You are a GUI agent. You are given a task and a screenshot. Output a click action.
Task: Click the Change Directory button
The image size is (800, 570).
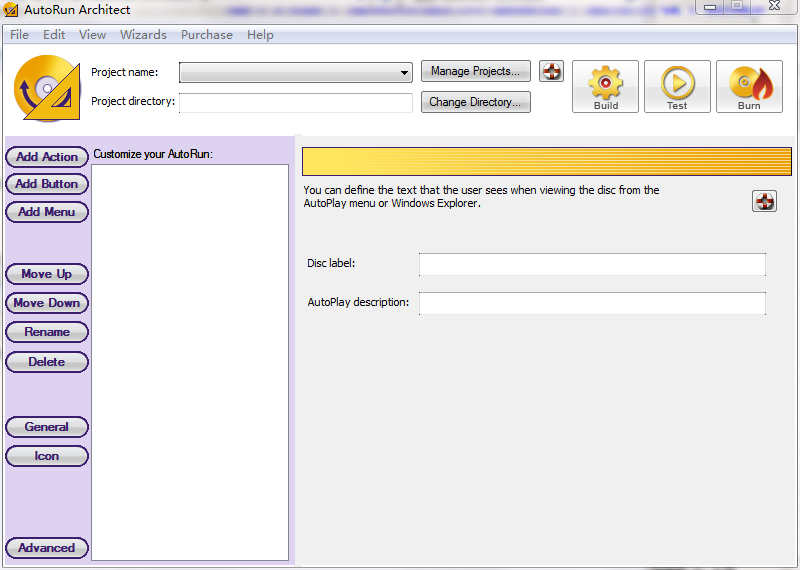click(x=476, y=102)
